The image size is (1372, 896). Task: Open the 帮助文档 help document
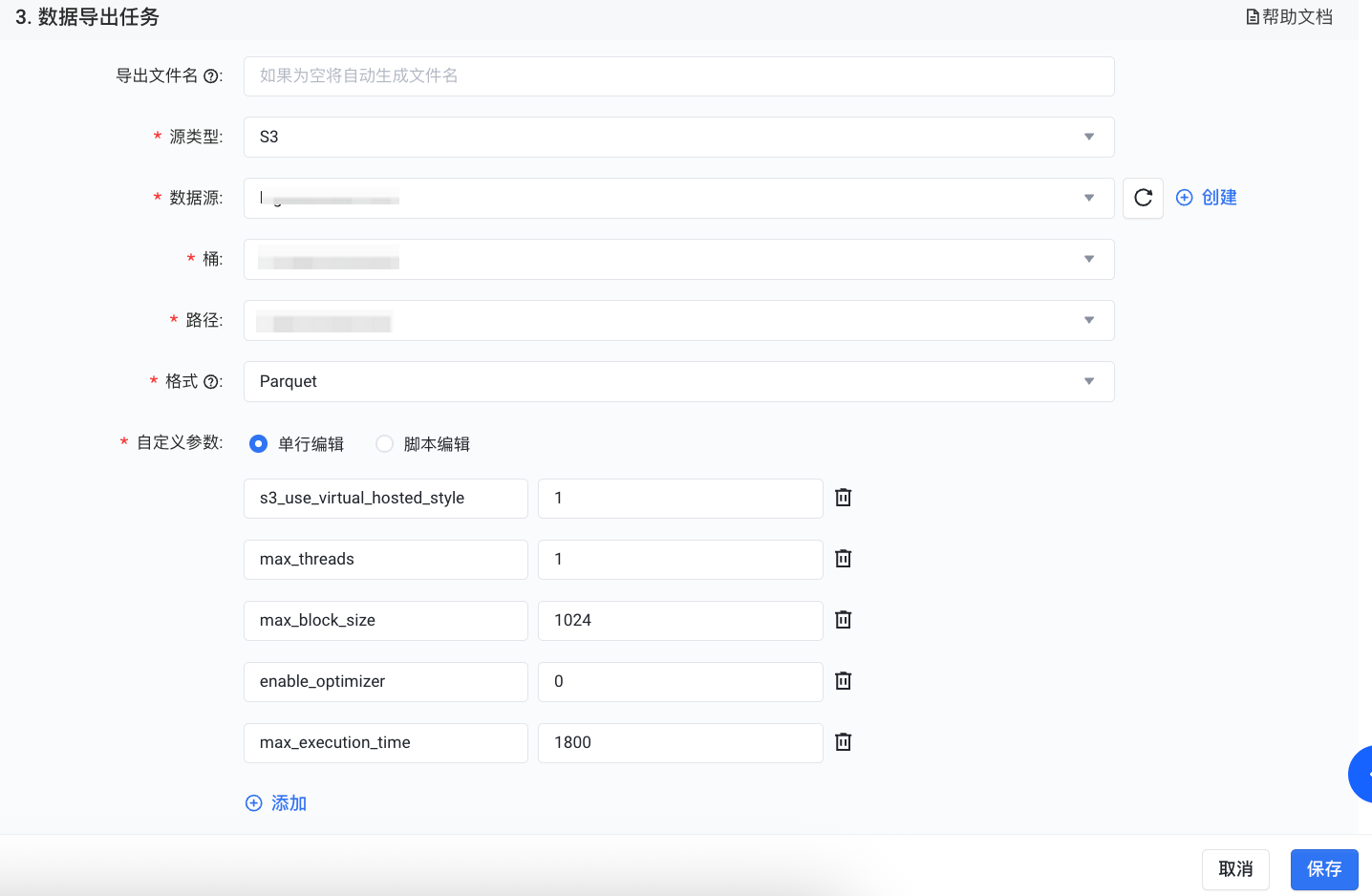click(1289, 17)
